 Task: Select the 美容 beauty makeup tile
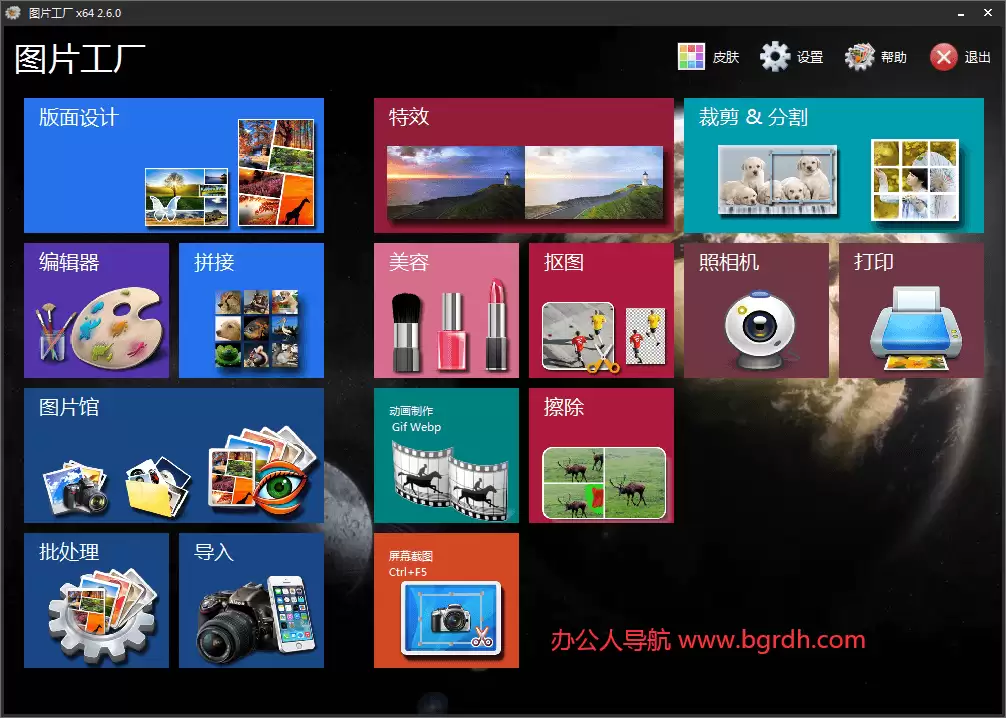[x=447, y=311]
